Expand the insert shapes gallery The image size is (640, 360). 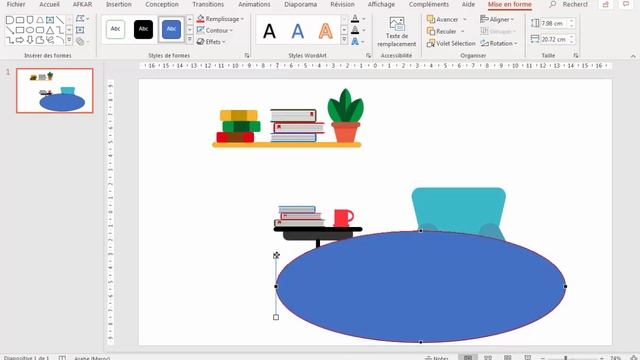pyautogui.click(x=69, y=40)
